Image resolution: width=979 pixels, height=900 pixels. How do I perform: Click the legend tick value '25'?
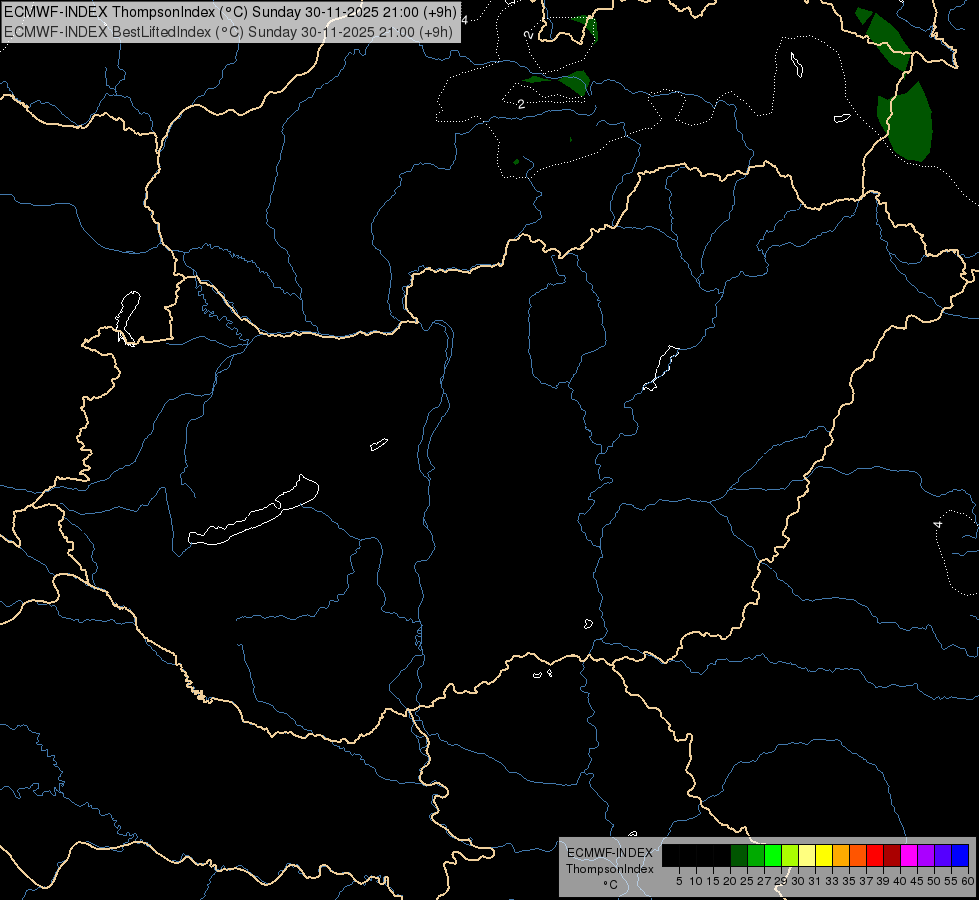747,881
